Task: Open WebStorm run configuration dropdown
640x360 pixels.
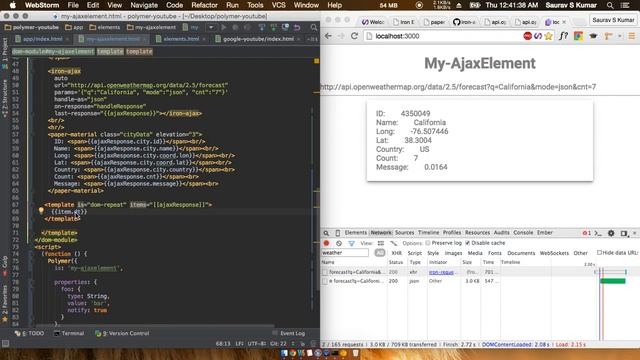Action: pos(211,27)
